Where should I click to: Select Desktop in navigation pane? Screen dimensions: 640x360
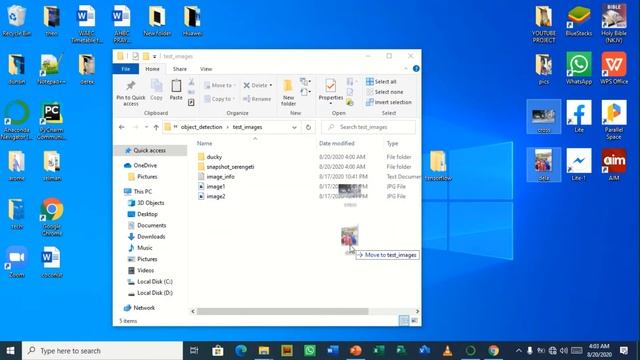pyautogui.click(x=147, y=214)
